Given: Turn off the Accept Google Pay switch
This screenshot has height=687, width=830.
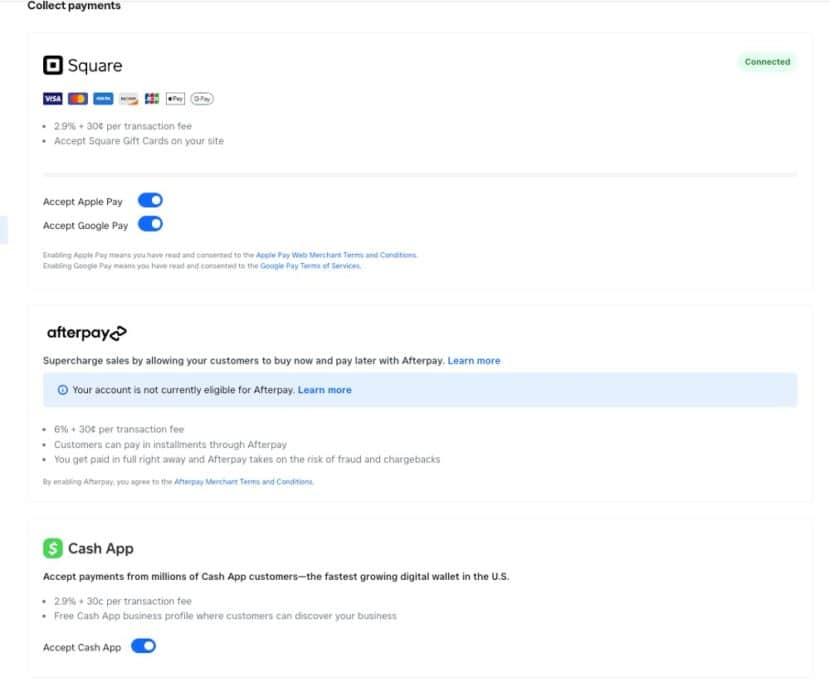Looking at the screenshot, I should coord(150,225).
